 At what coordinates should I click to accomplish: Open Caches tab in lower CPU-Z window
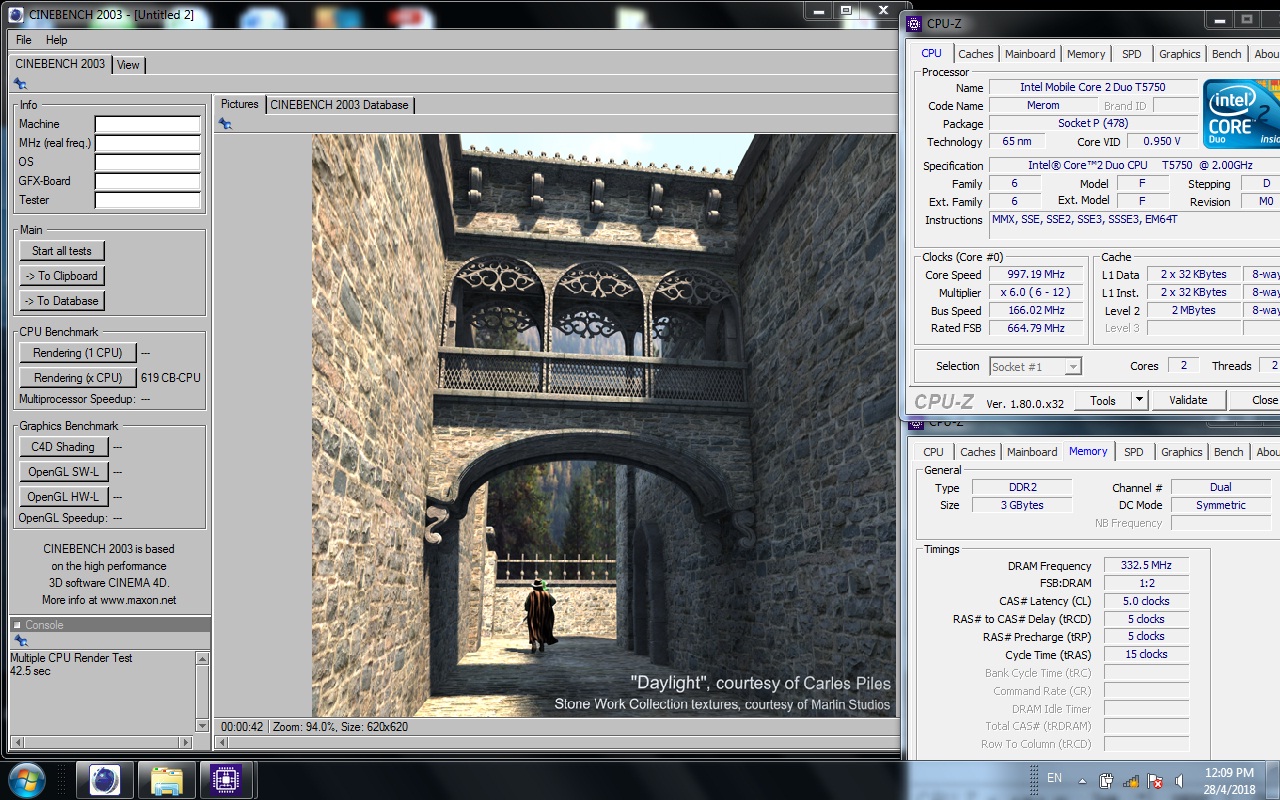pyautogui.click(x=977, y=452)
